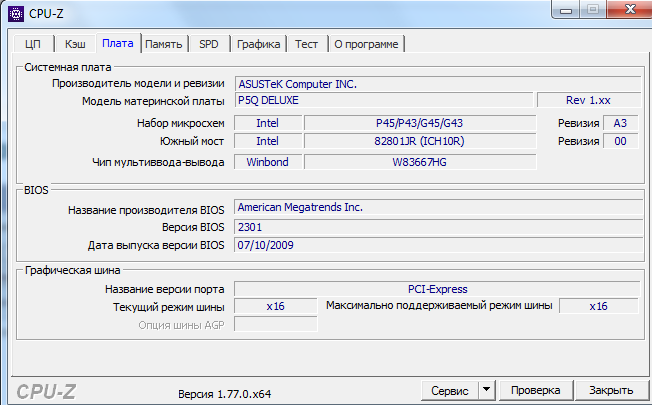Screen dimensions: 652x405
Task: Click the BIOS version 2301 field
Action: [x=439, y=227]
